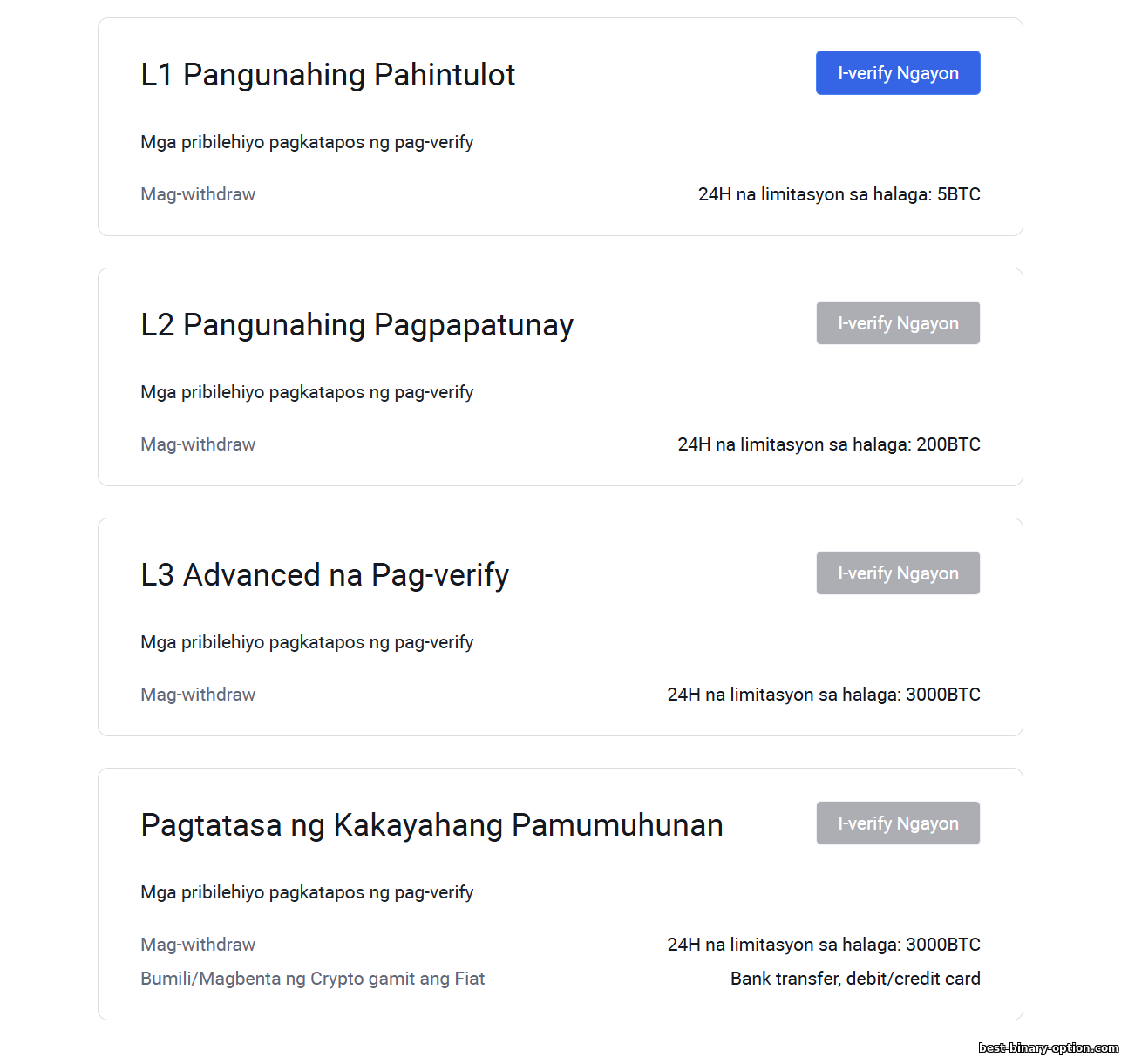This screenshot has height=1064, width=1128.
Task: Click the 3000BTC limit text in L3 card
Action: point(824,695)
